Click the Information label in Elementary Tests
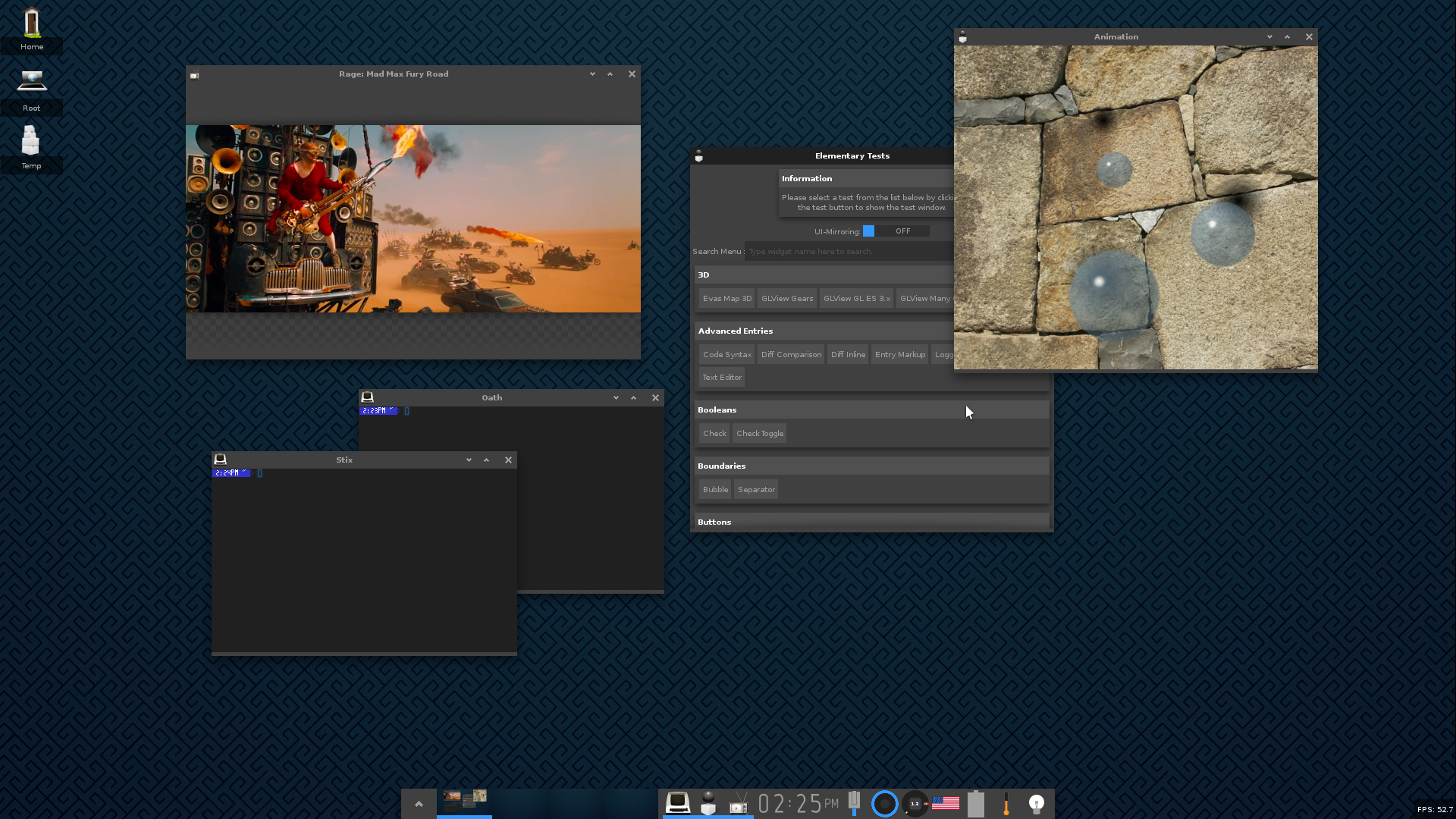 coord(807,179)
